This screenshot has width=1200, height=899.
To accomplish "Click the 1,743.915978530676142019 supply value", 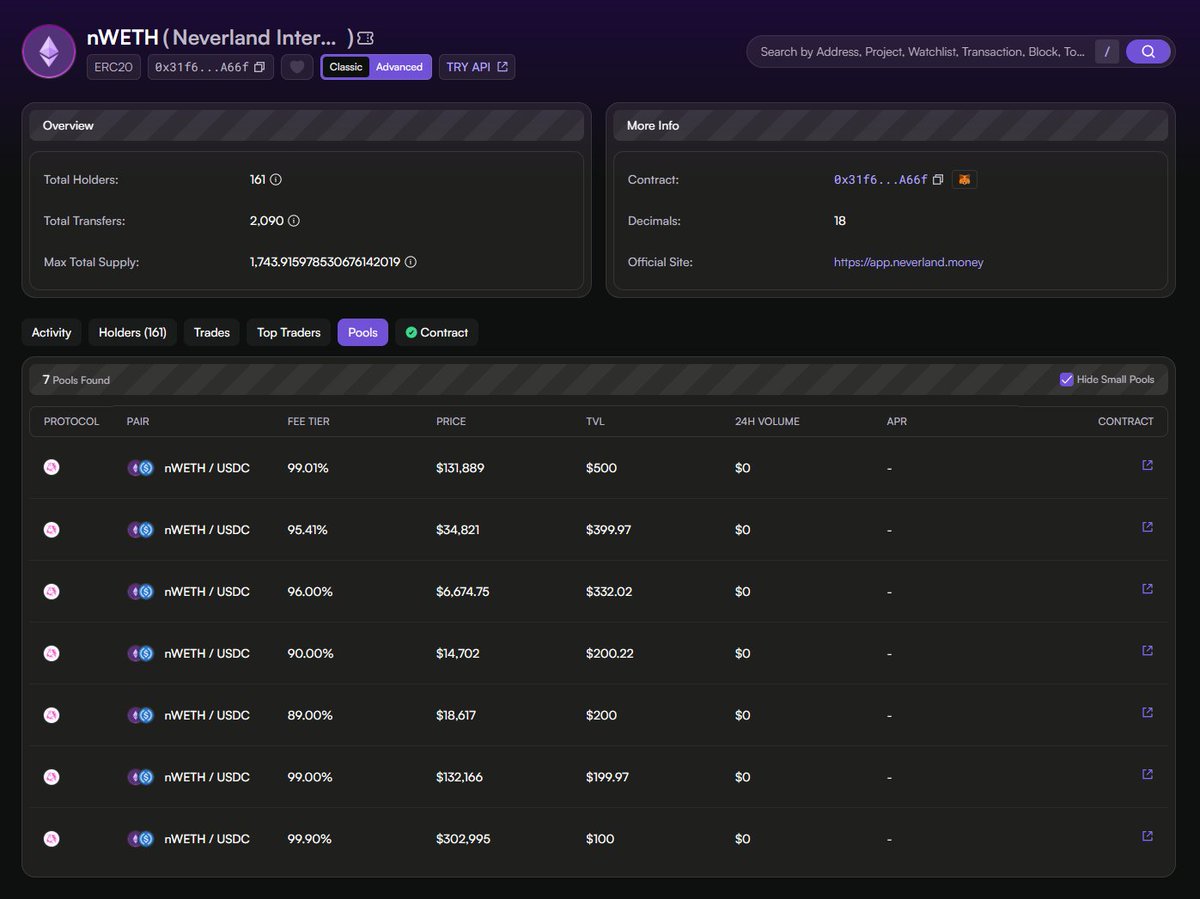I will (325, 262).
